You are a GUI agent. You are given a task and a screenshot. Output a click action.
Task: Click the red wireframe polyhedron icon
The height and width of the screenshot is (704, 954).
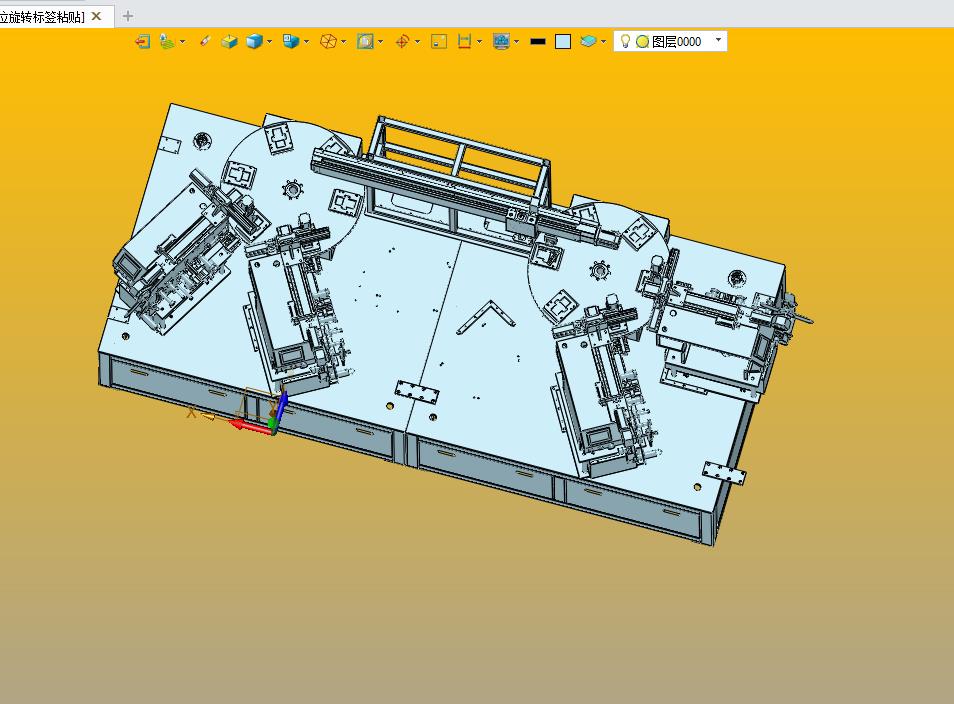(x=329, y=41)
